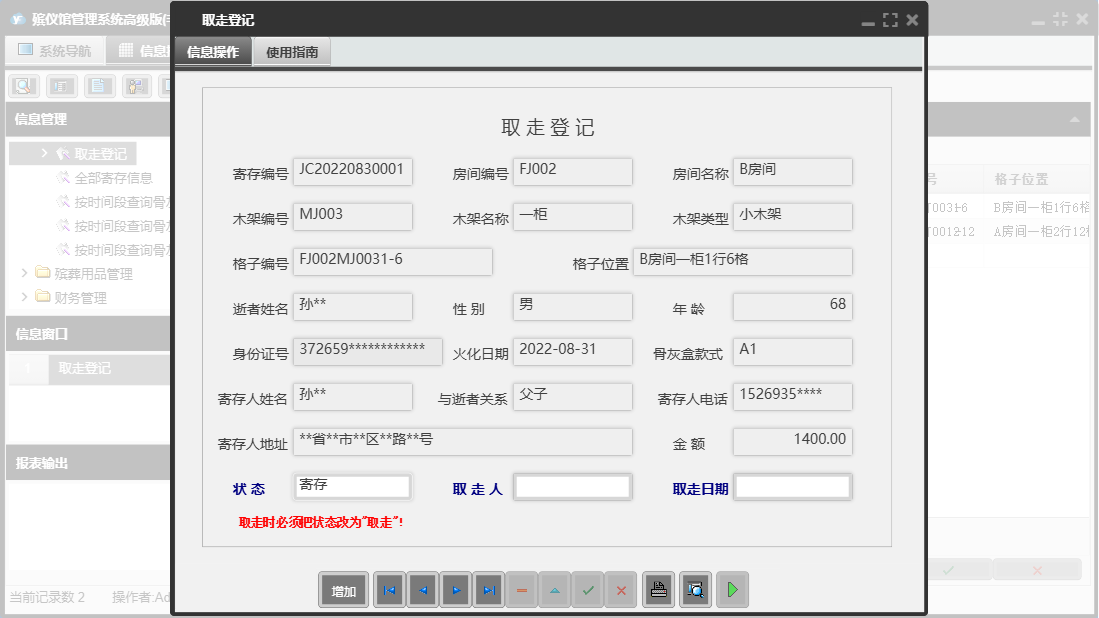Confirm changes with the green checkmark icon
The width and height of the screenshot is (1099, 618).
tap(588, 589)
